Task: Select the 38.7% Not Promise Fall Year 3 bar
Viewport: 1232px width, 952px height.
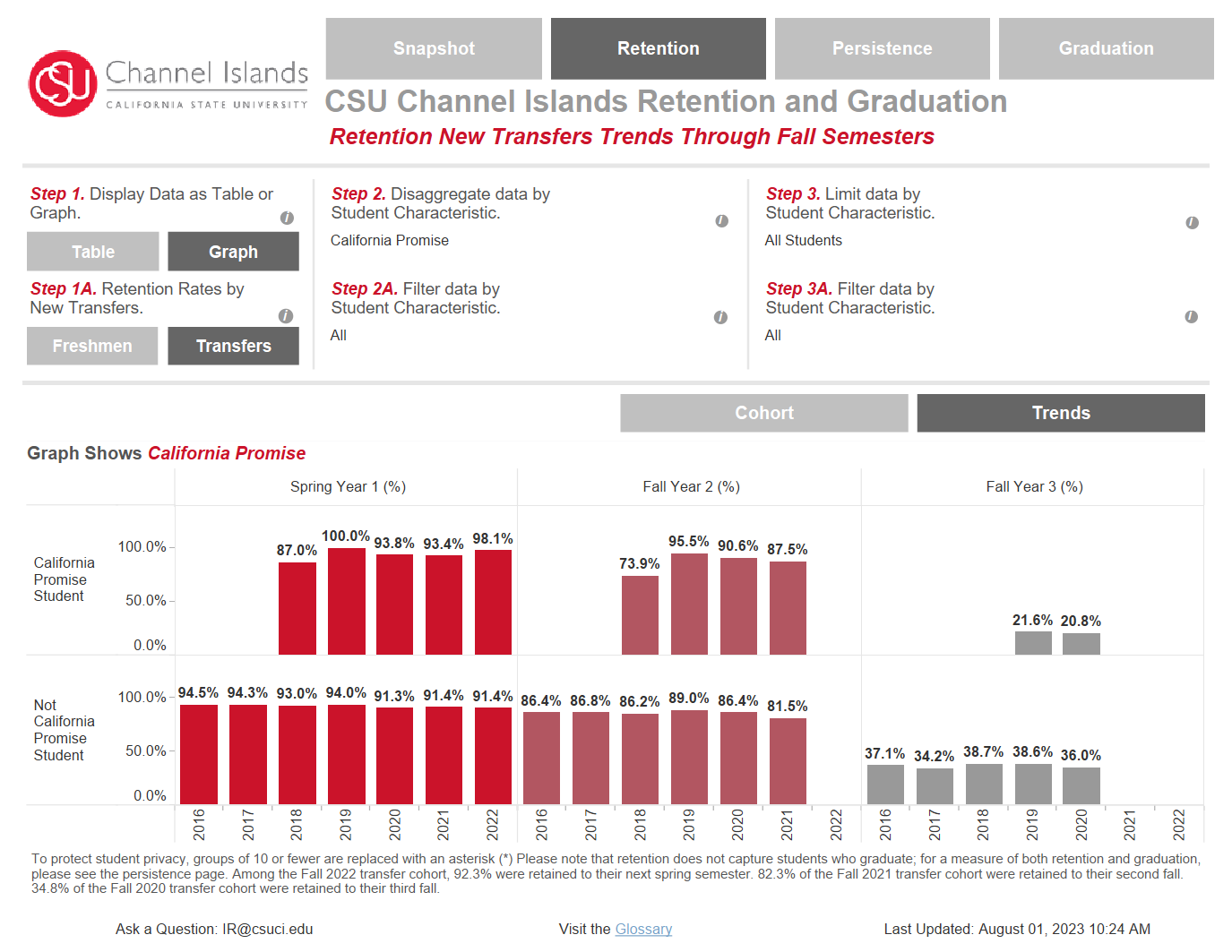Action: point(984,784)
